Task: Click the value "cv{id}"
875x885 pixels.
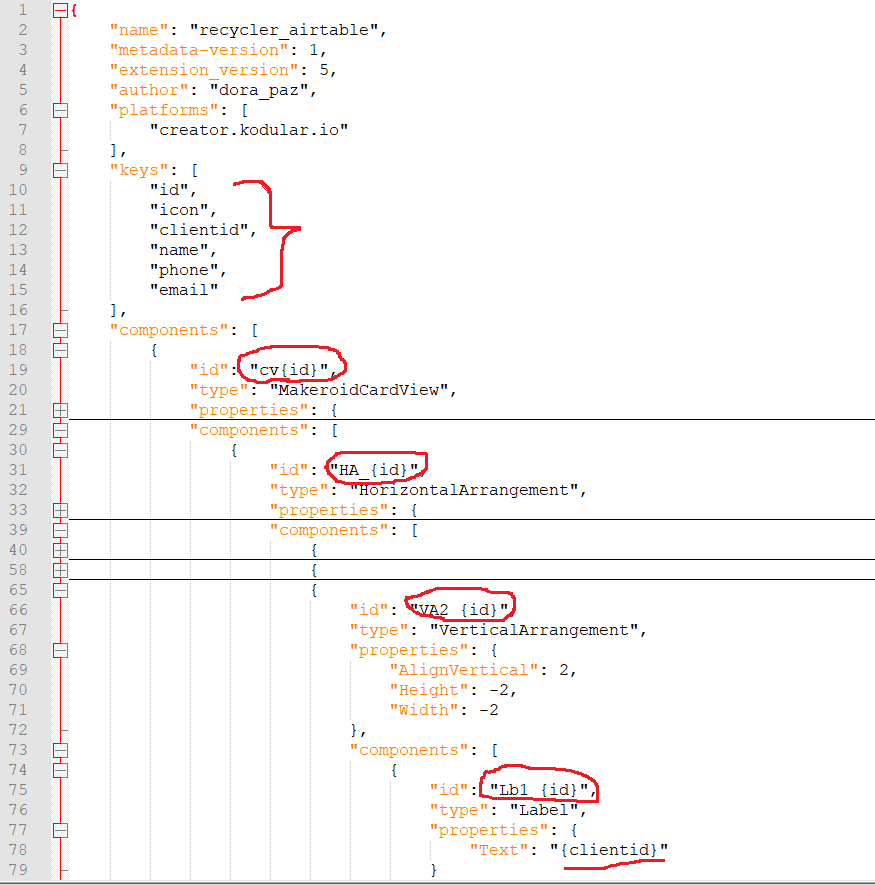Action: [288, 370]
